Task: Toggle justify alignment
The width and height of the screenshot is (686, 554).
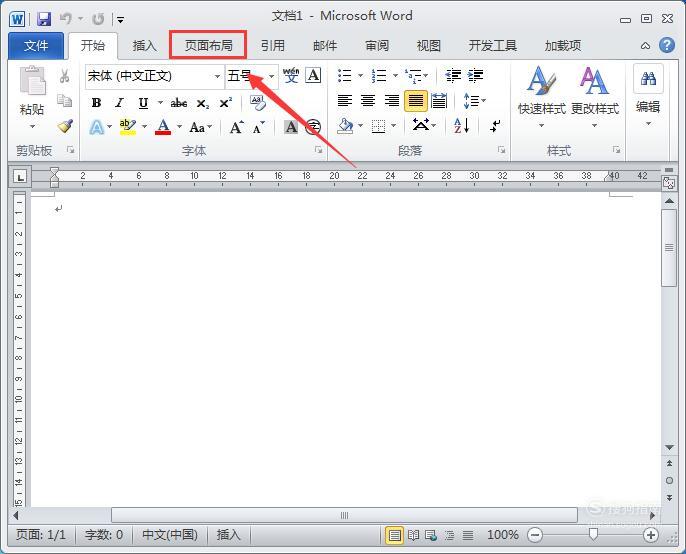Action: click(x=415, y=101)
